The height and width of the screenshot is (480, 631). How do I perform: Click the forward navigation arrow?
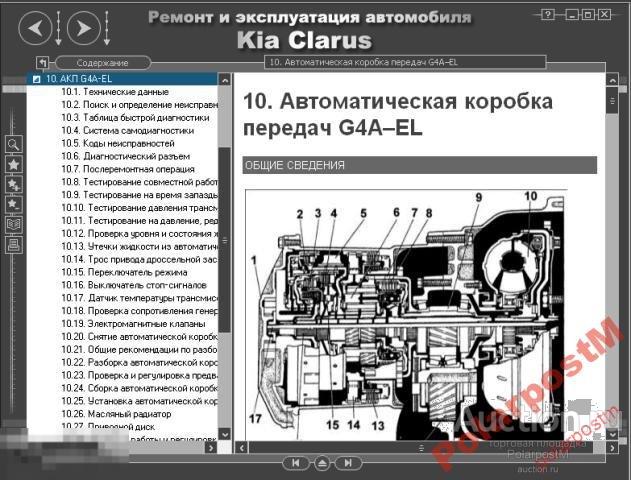[x=84, y=27]
